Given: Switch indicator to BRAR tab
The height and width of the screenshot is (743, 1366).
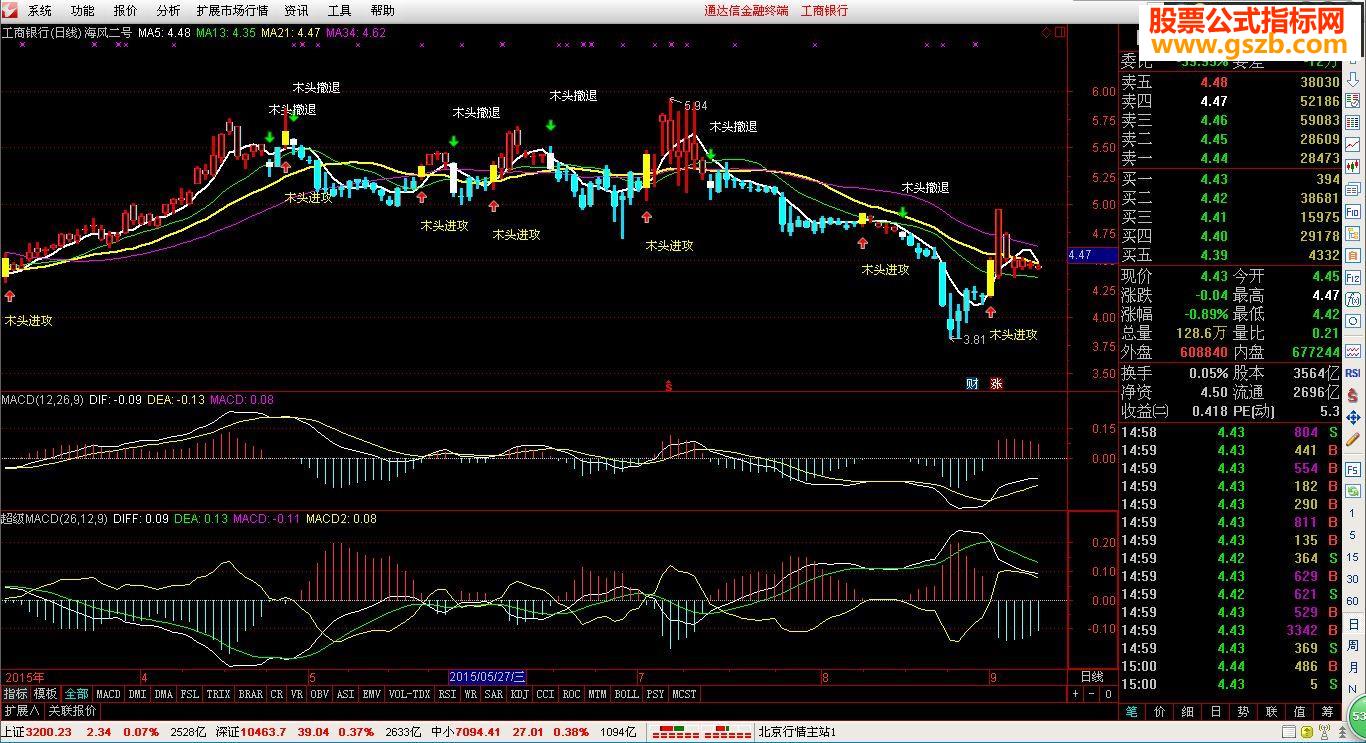Looking at the screenshot, I should pyautogui.click(x=250, y=694).
